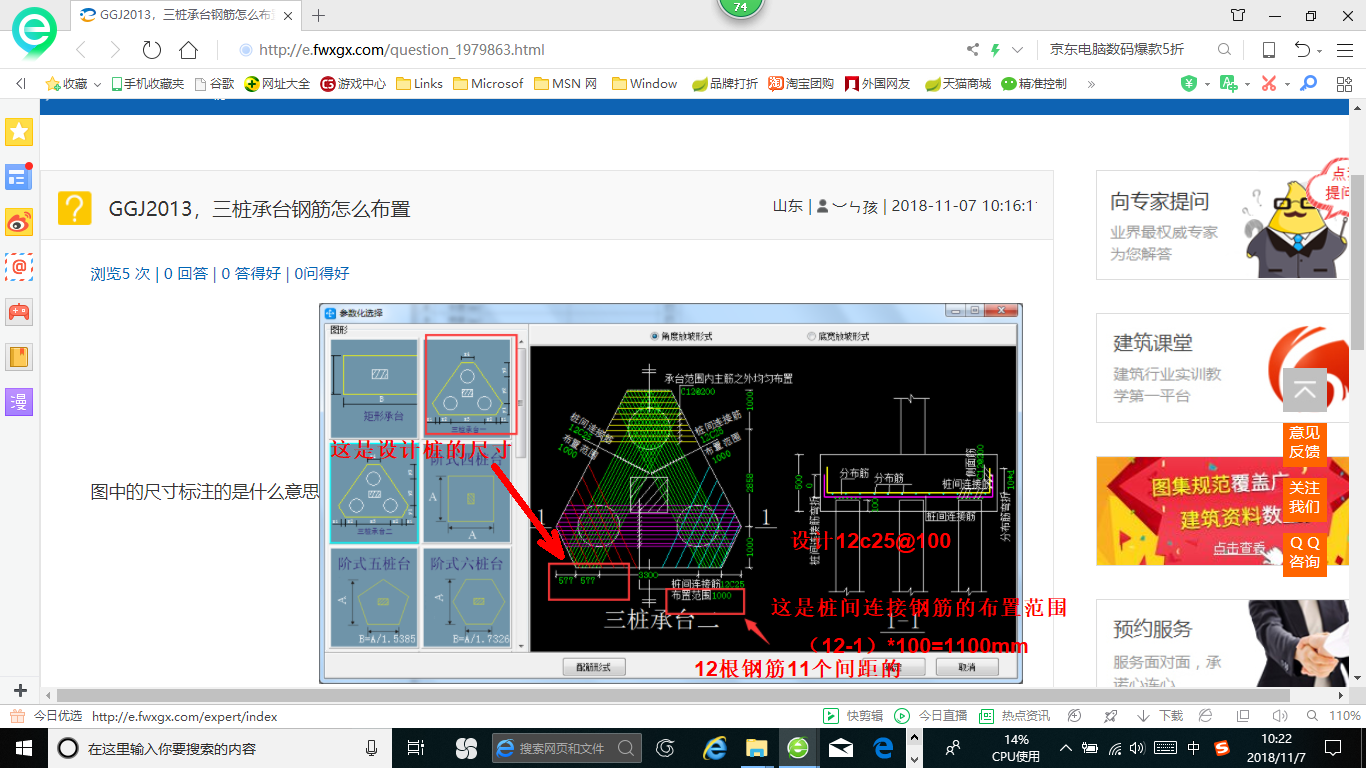Open the browser hamburger menu
This screenshot has height=768, width=1366.
coord(1345,49)
